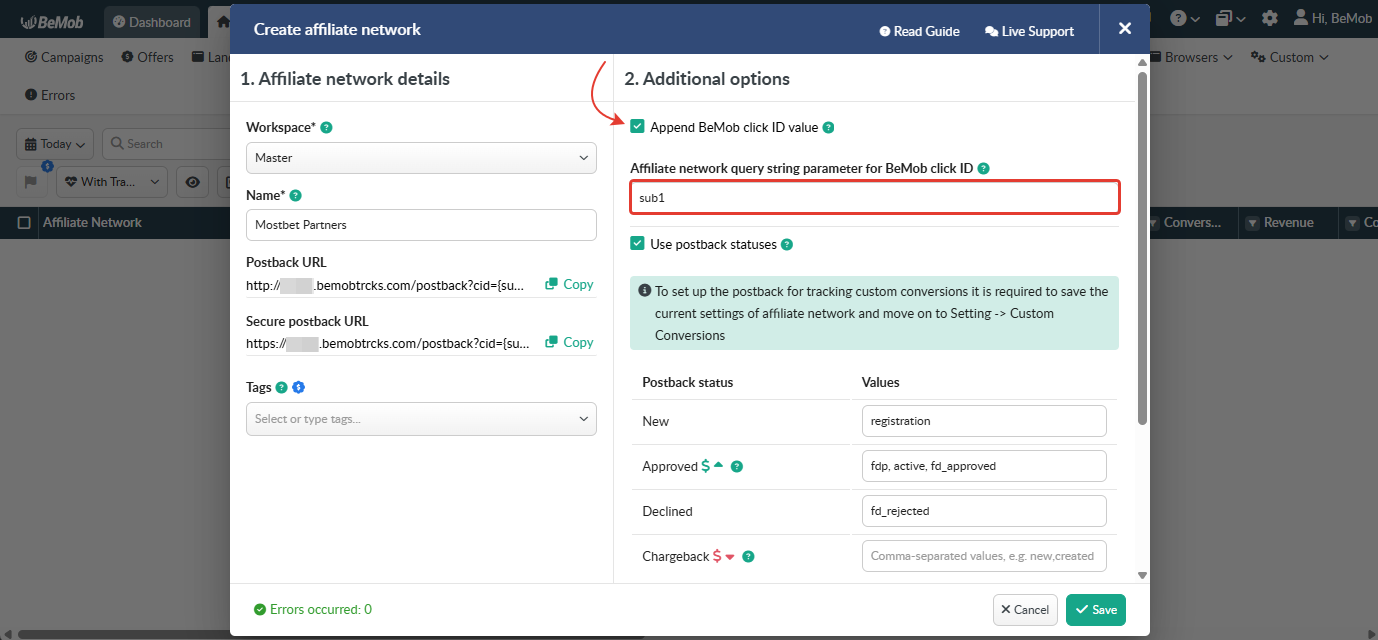The height and width of the screenshot is (640, 1378).
Task: Open the Campaigns menu item
Action: [x=64, y=57]
